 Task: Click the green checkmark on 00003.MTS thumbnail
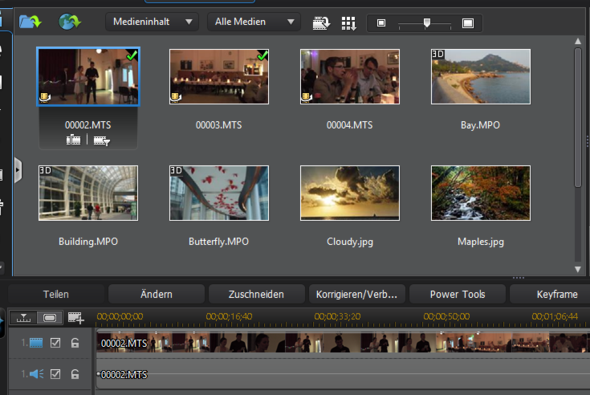262,55
